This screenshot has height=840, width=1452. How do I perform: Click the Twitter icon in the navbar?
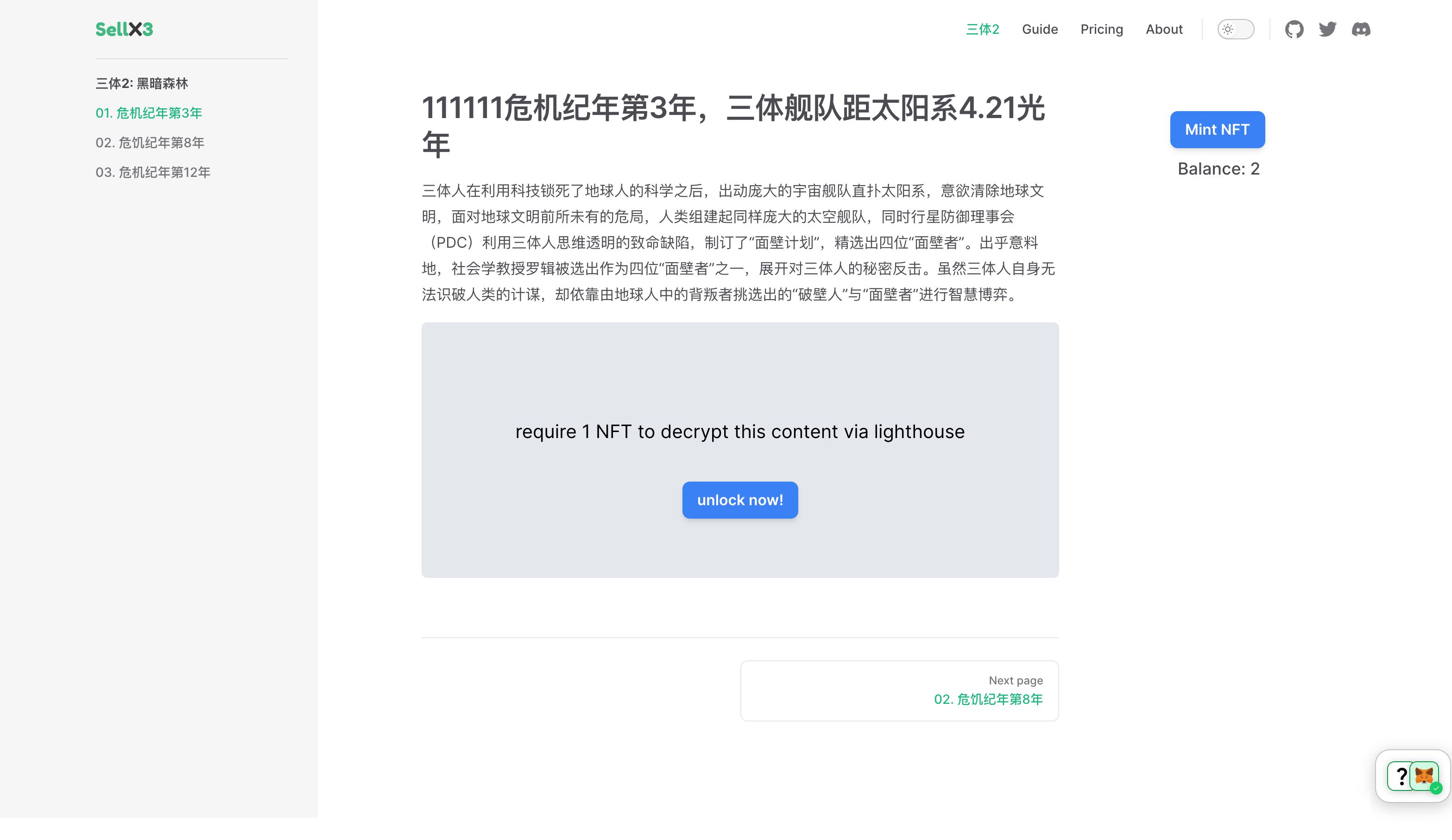pyautogui.click(x=1327, y=29)
